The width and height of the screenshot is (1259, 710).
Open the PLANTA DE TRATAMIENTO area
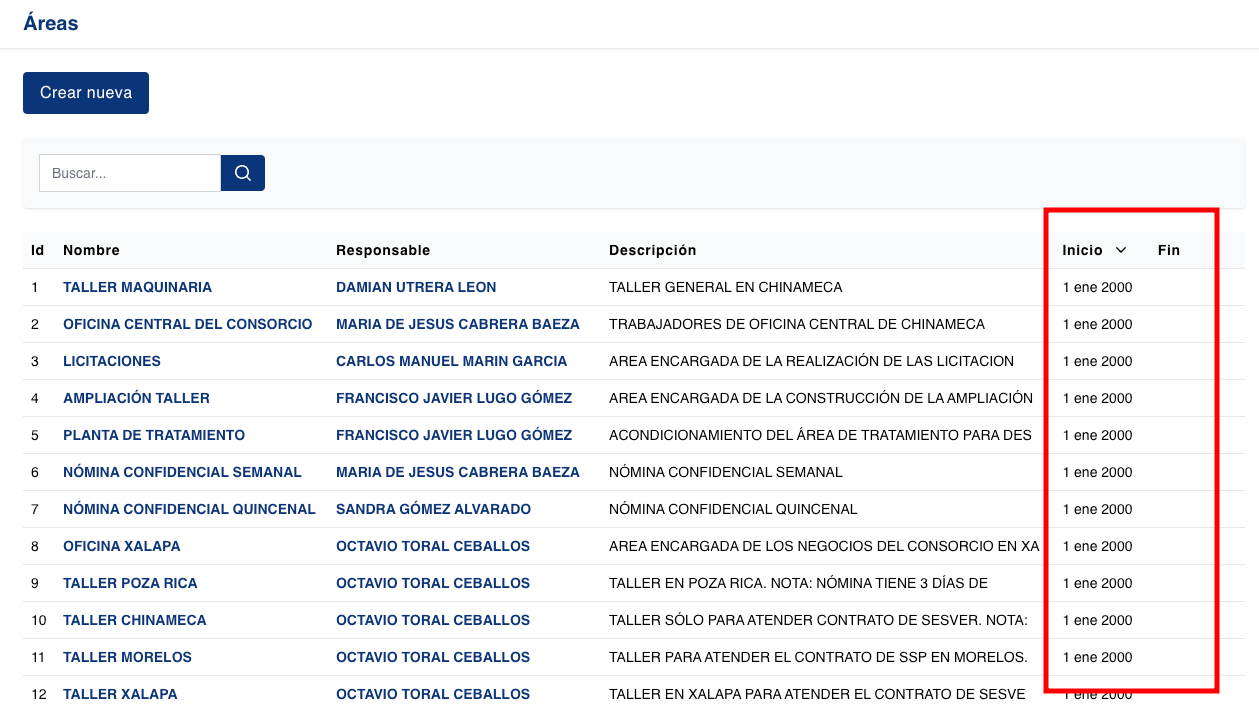(x=152, y=435)
